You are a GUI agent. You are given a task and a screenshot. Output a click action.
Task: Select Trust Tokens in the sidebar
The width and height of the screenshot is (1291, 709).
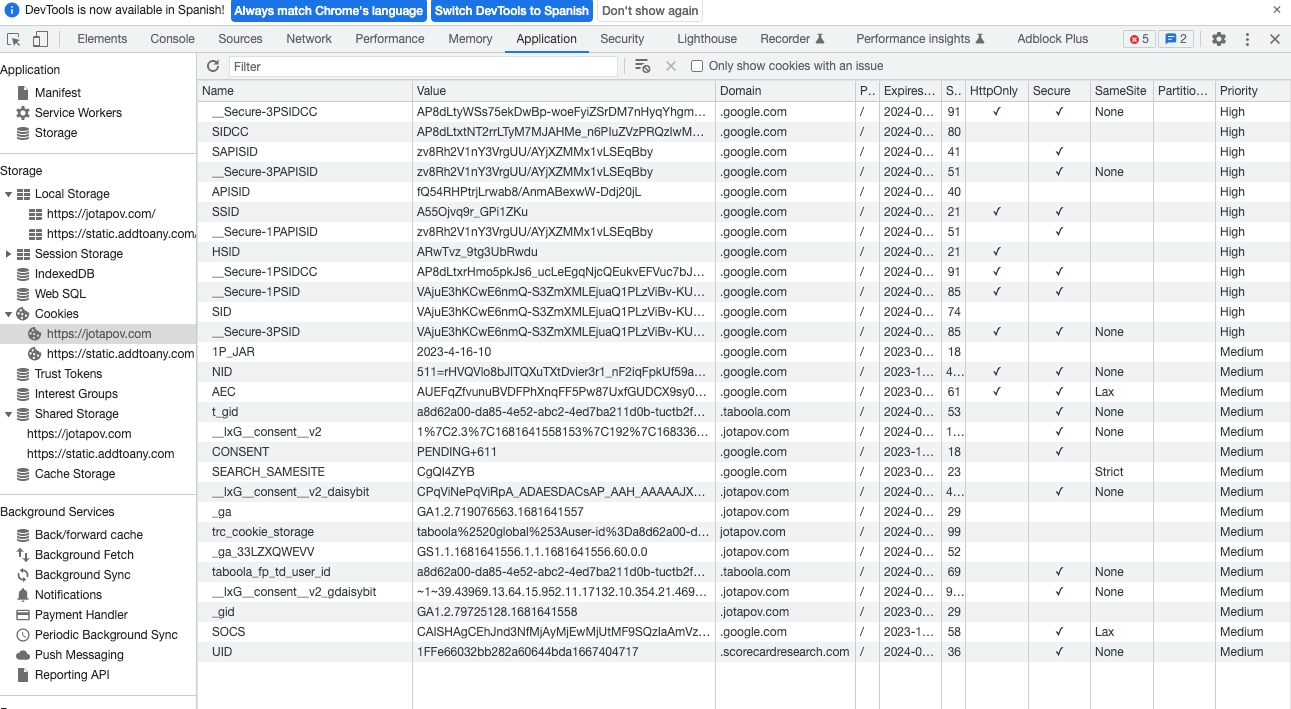point(68,374)
